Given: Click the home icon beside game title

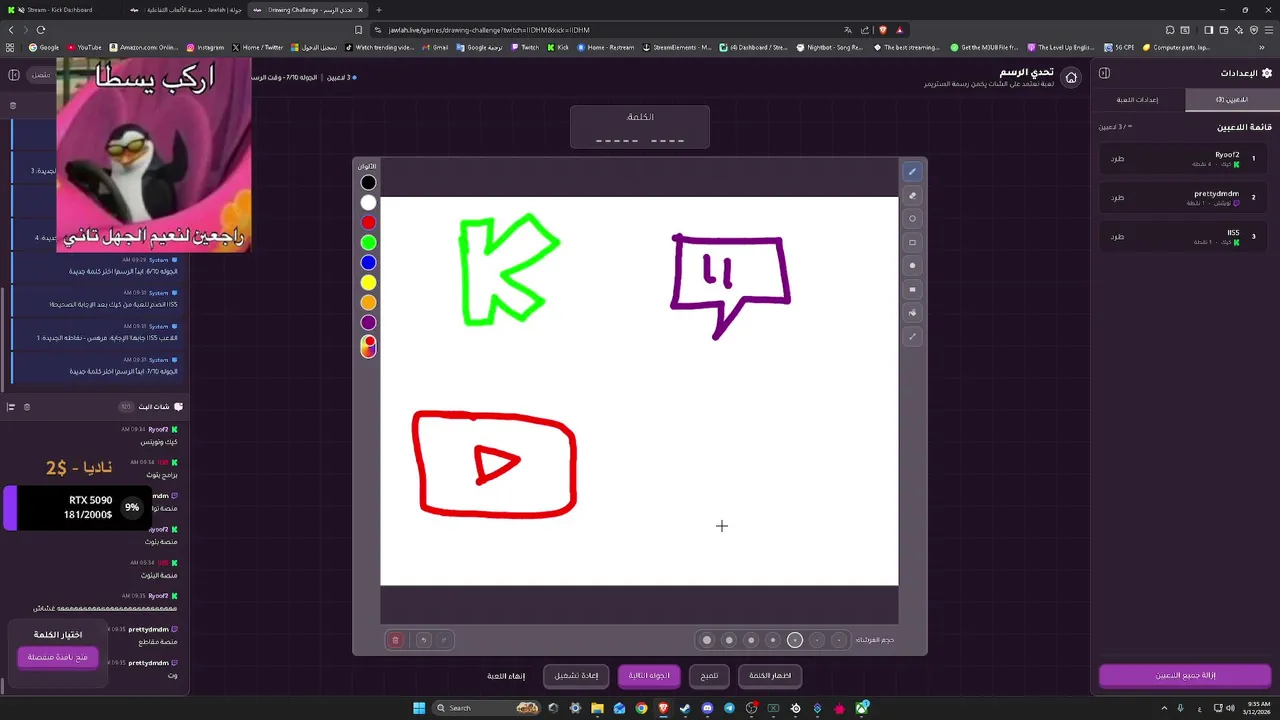Looking at the screenshot, I should [x=1071, y=78].
